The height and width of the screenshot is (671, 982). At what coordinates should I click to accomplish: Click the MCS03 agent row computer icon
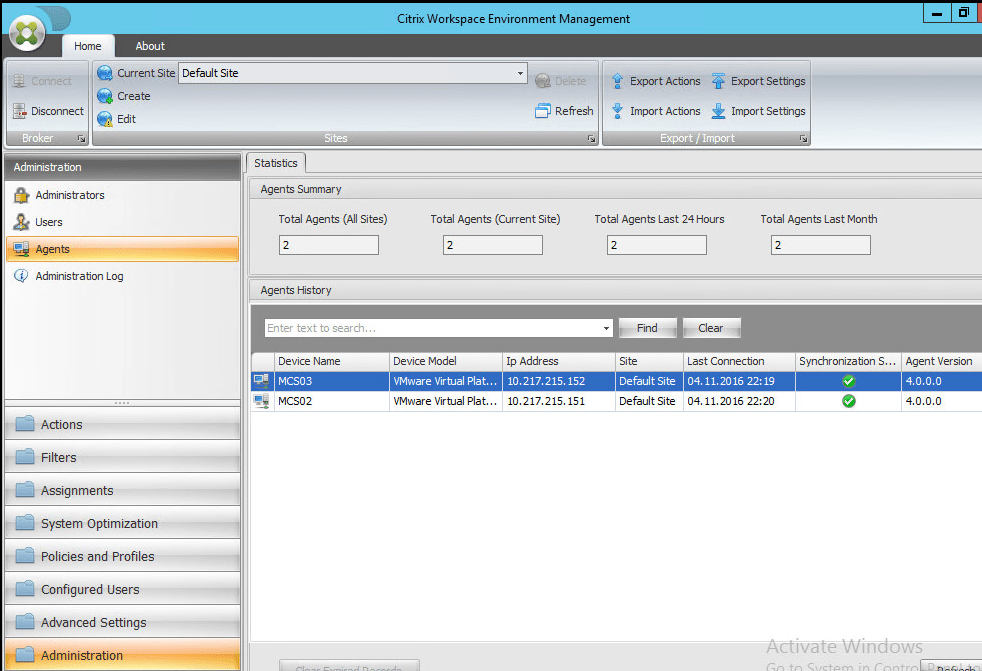click(x=262, y=380)
